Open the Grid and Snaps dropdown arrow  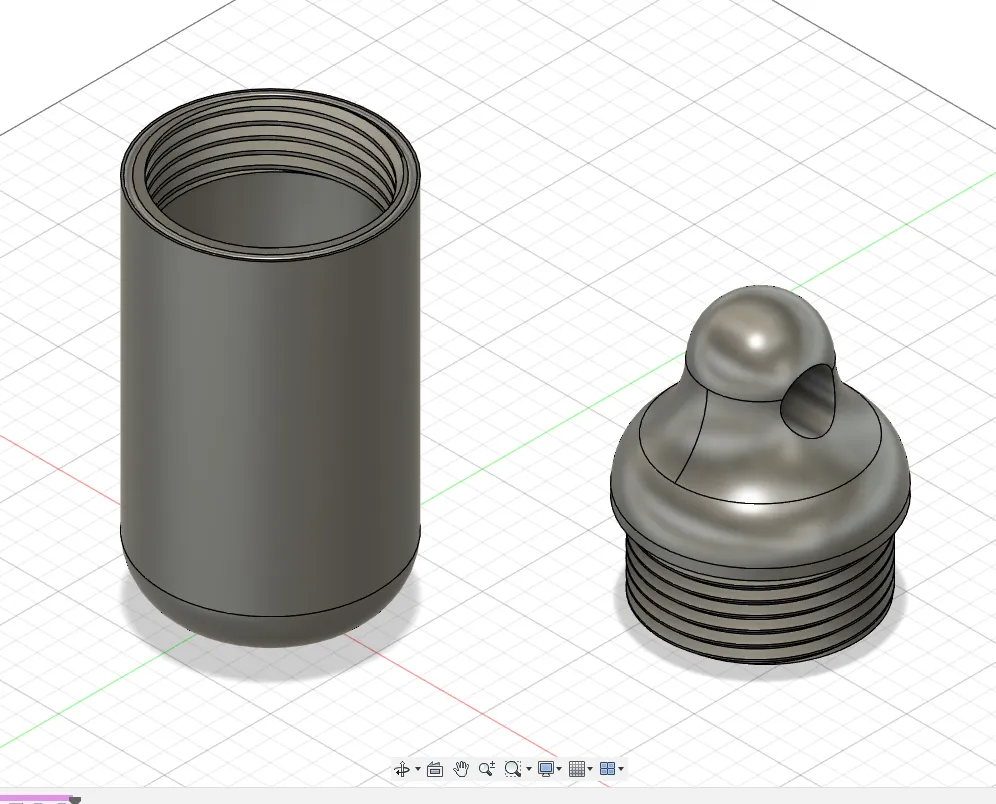(590, 769)
